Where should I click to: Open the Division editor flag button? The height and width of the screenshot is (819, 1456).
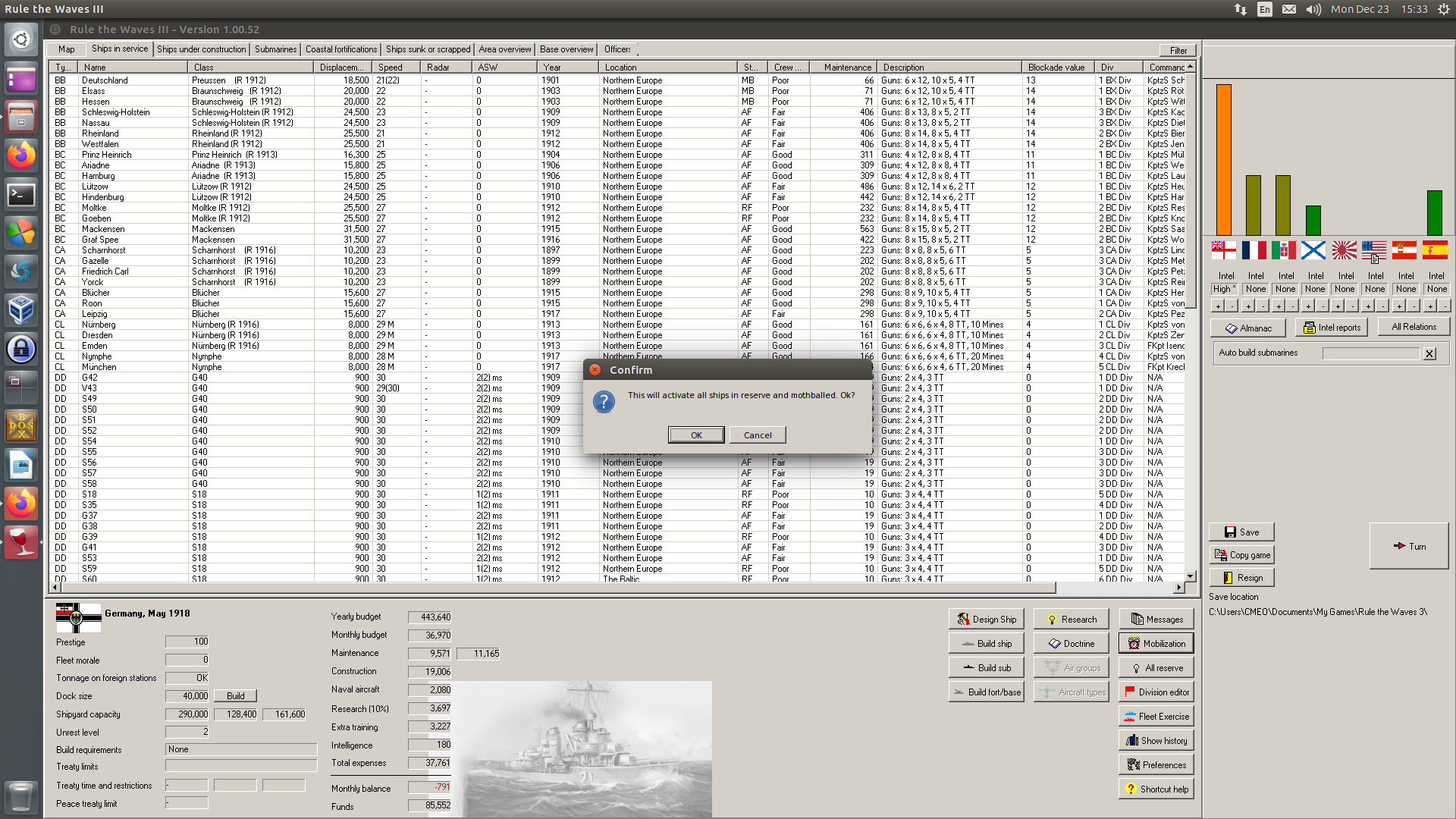(1156, 692)
